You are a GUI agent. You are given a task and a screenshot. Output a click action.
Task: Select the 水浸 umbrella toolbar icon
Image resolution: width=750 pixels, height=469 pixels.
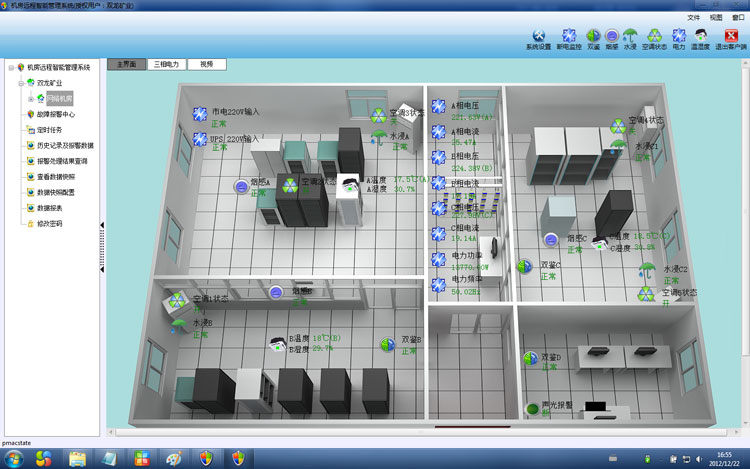[x=630, y=37]
